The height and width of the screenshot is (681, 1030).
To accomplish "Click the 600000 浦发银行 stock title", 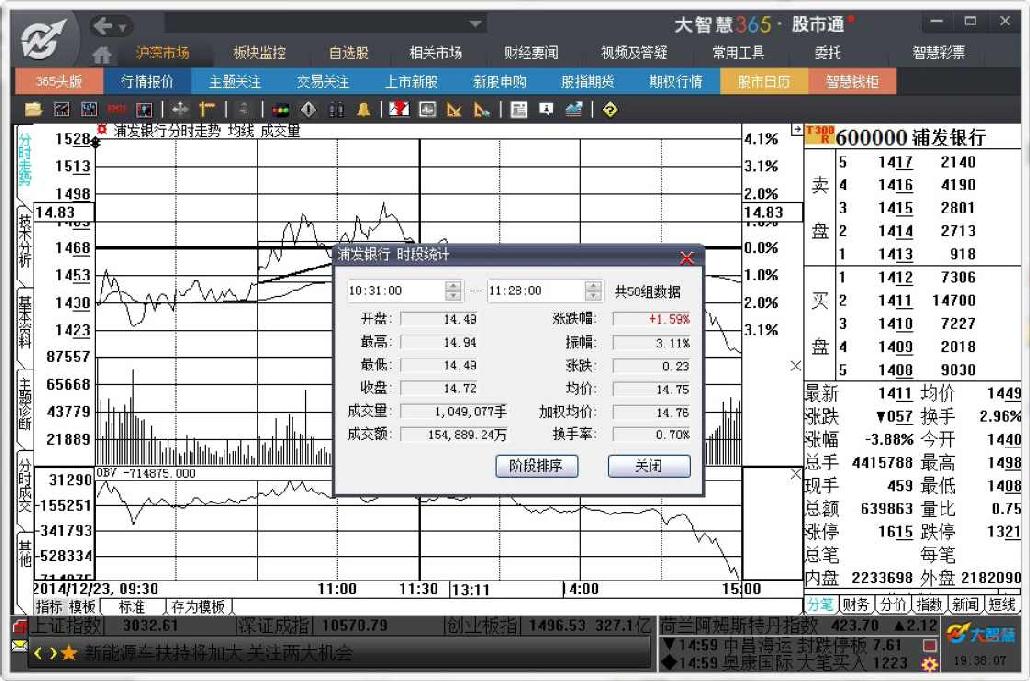I will coord(911,137).
